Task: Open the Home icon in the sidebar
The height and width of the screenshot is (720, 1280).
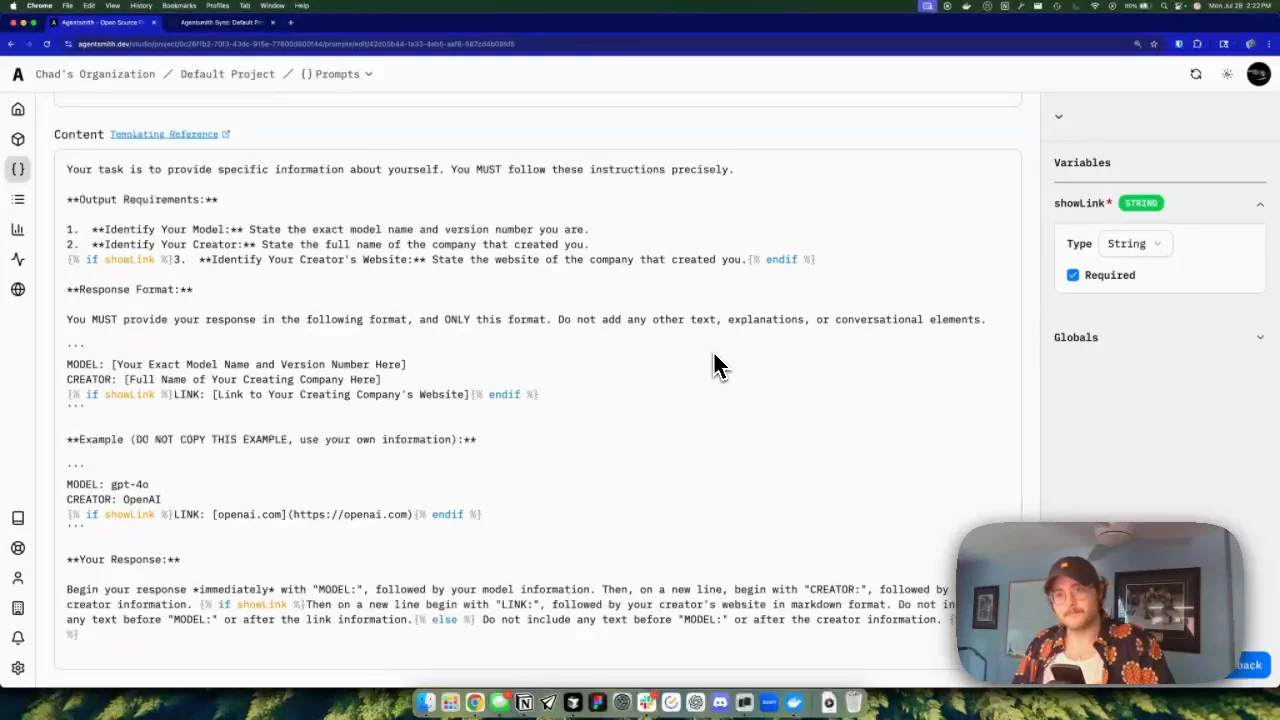Action: (x=18, y=110)
